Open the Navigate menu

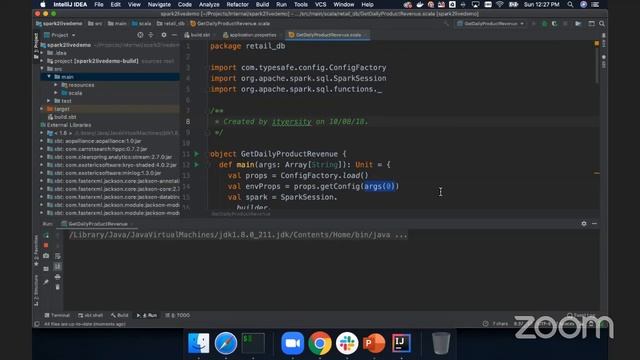point(159,4)
